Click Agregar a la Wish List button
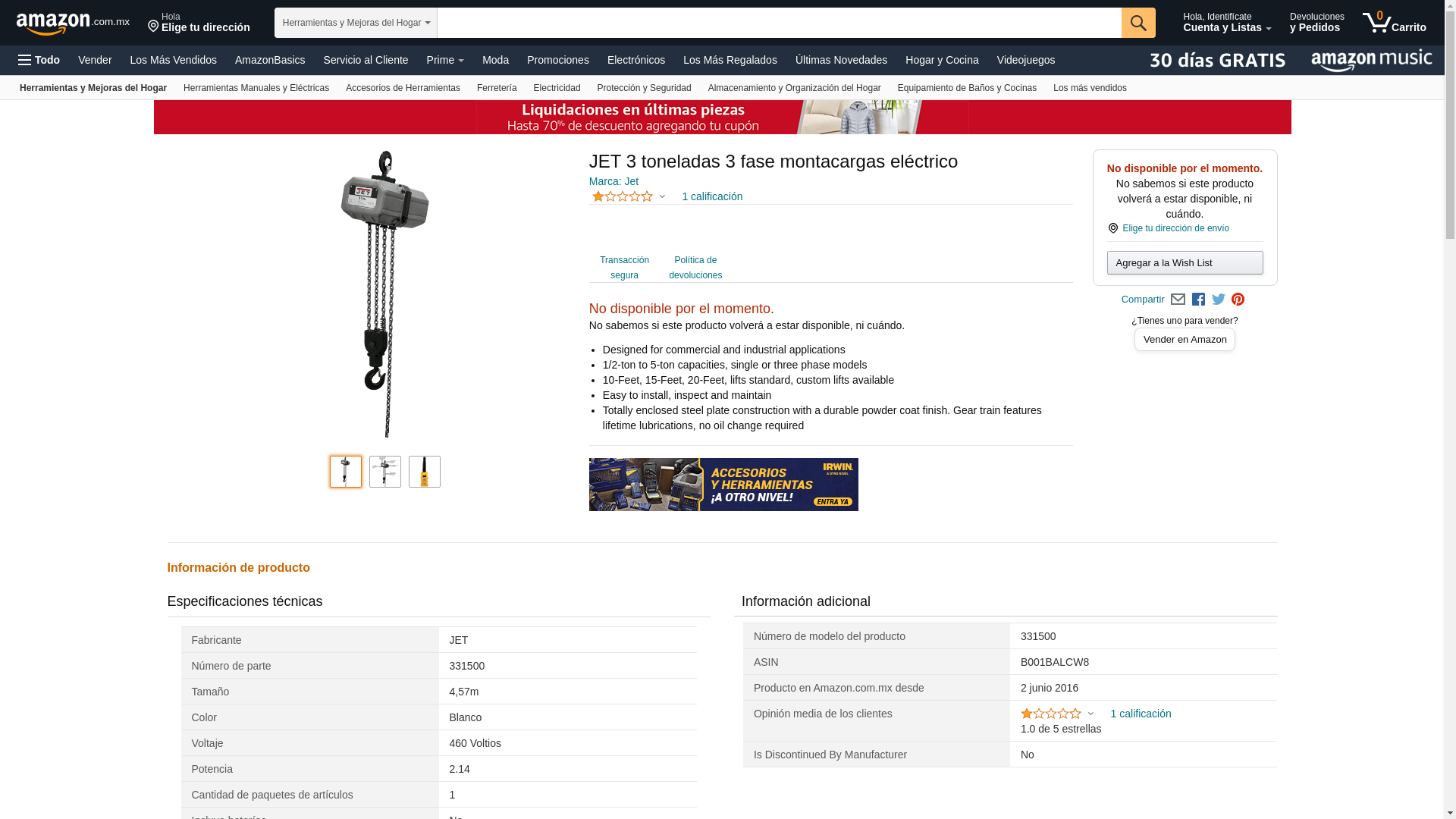The height and width of the screenshot is (819, 1456). 1185,263
